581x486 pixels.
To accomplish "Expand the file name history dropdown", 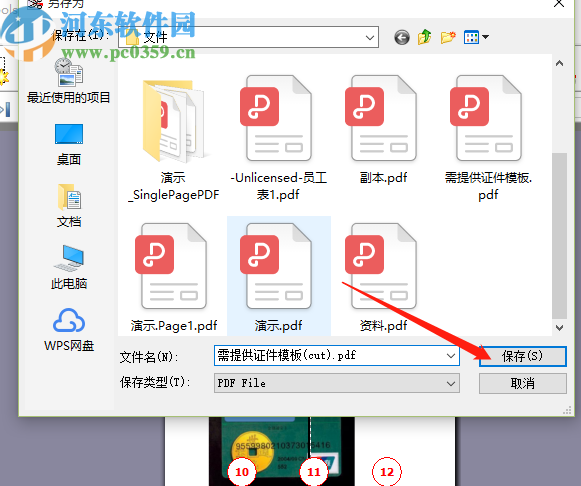I will [451, 356].
